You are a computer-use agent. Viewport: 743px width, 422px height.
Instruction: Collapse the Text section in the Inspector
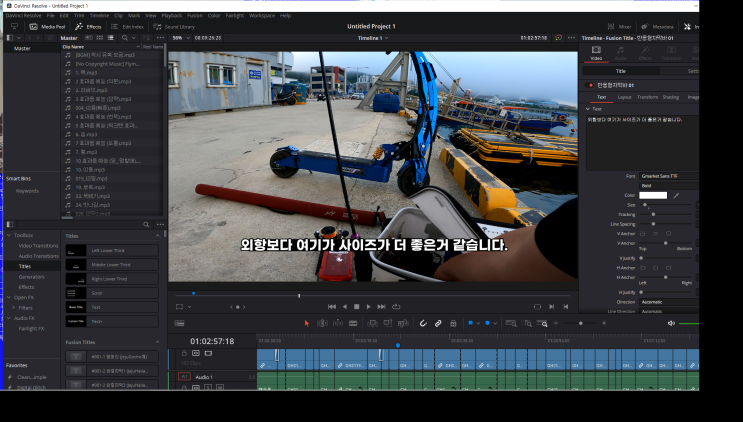[x=588, y=109]
